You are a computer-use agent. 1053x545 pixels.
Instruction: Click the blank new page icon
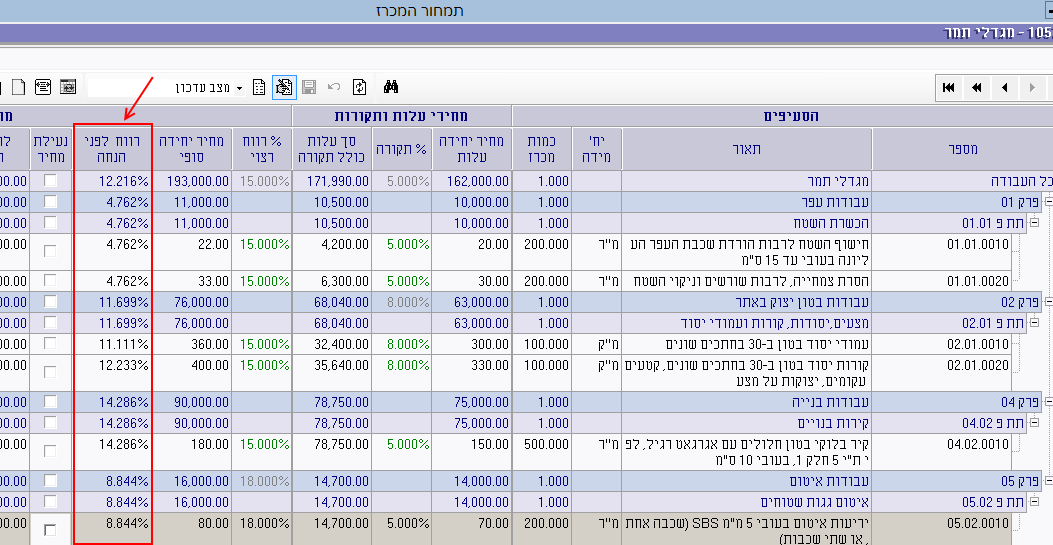(x=19, y=87)
